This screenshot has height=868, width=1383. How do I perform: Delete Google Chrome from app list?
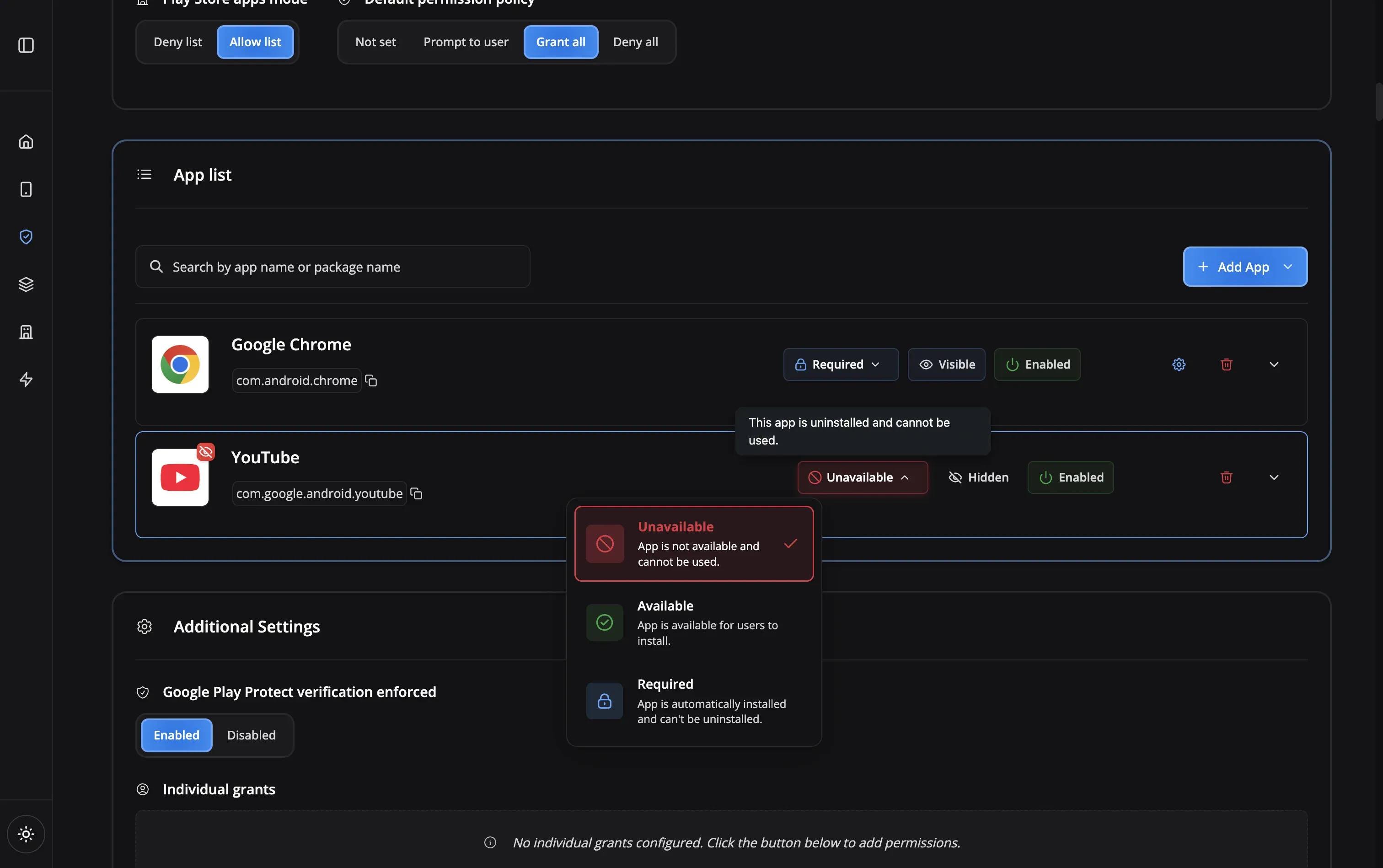1226,364
